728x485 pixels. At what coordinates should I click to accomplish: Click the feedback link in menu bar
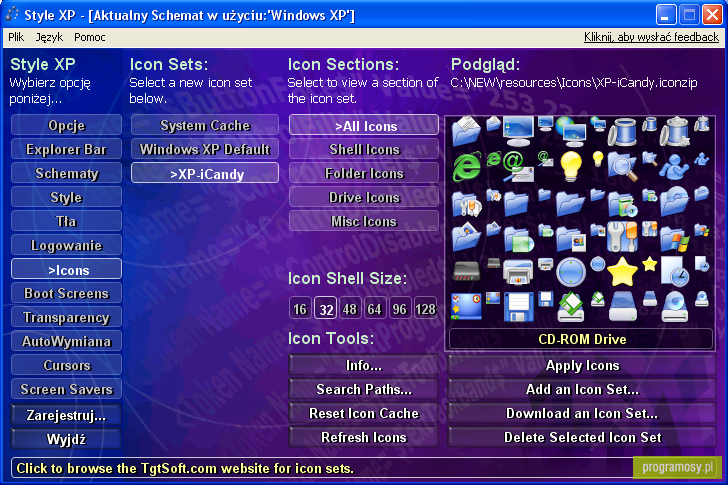point(651,37)
